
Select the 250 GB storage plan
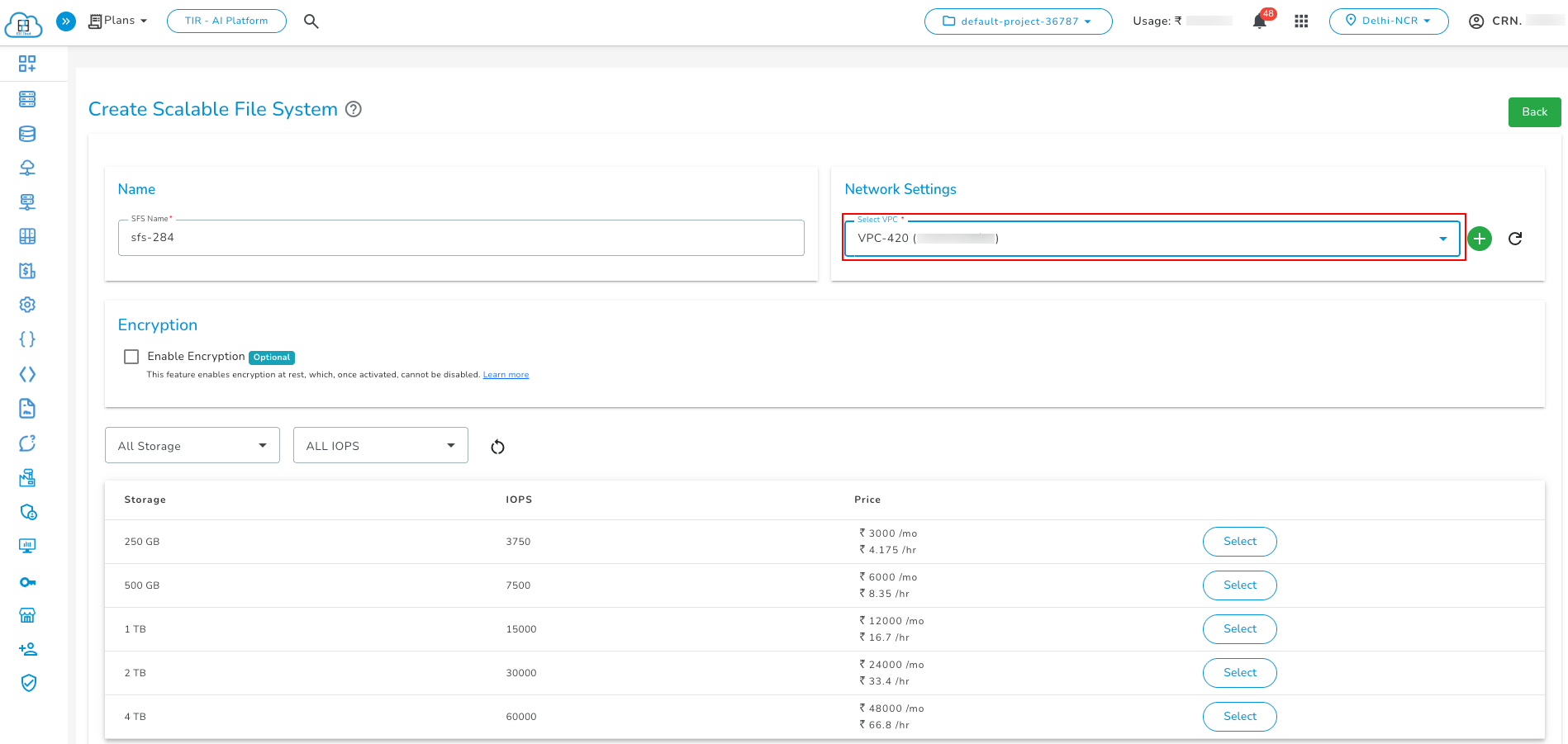[x=1239, y=541]
